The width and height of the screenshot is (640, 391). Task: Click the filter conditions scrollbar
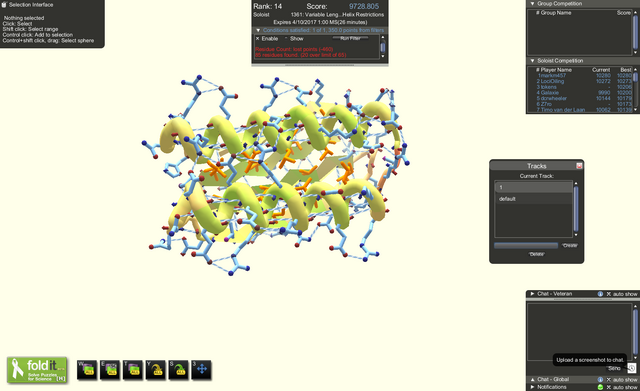pos(383,47)
